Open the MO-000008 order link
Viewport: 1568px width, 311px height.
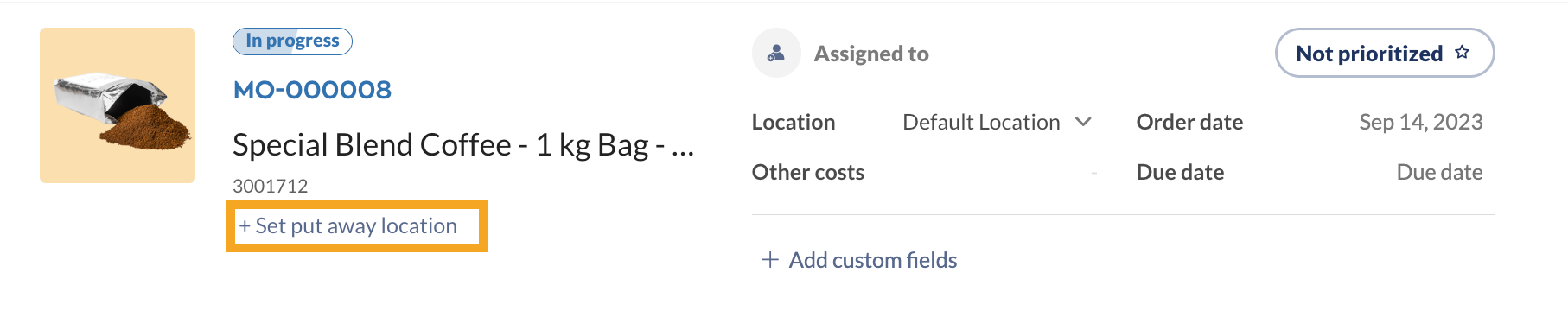point(312,90)
